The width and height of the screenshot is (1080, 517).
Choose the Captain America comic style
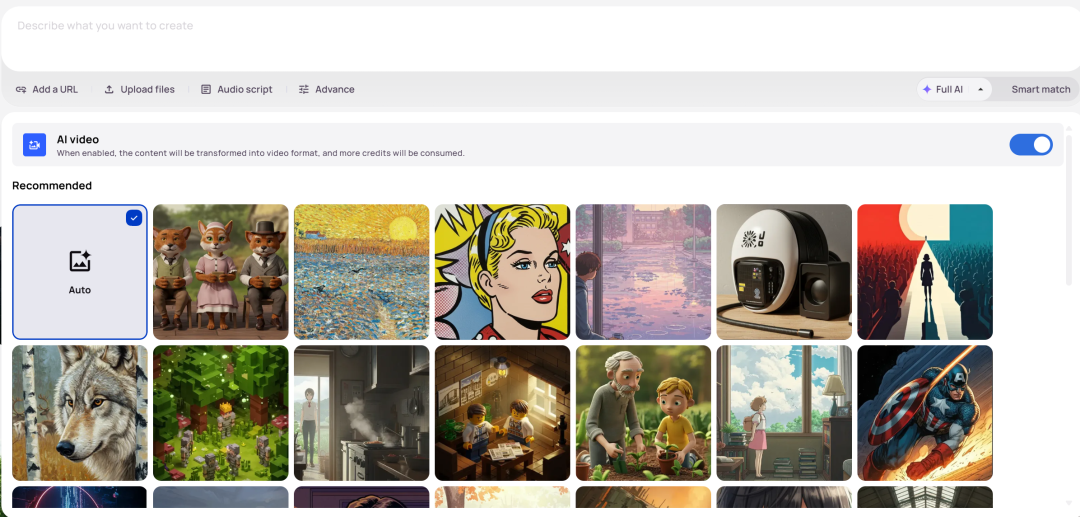(925, 413)
